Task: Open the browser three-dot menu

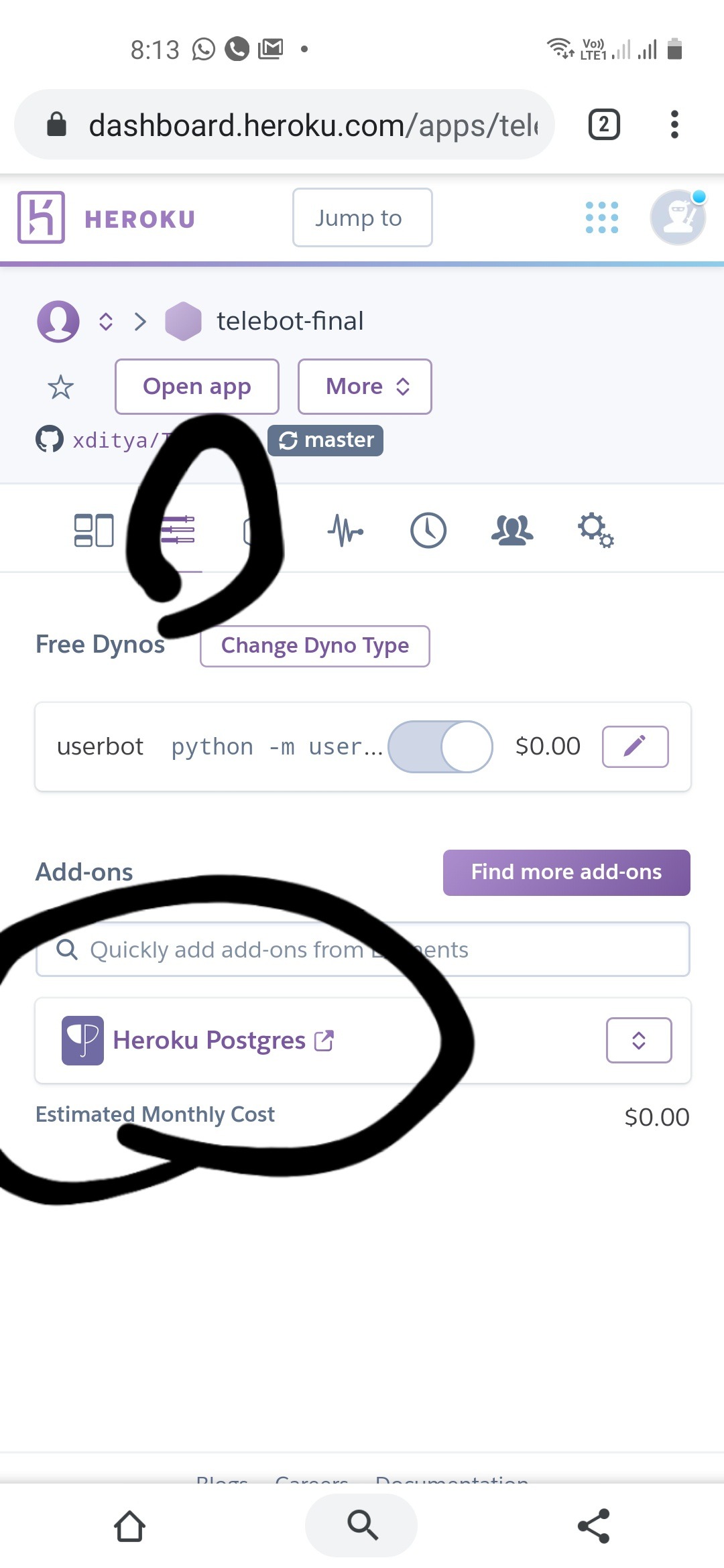Action: [674, 125]
